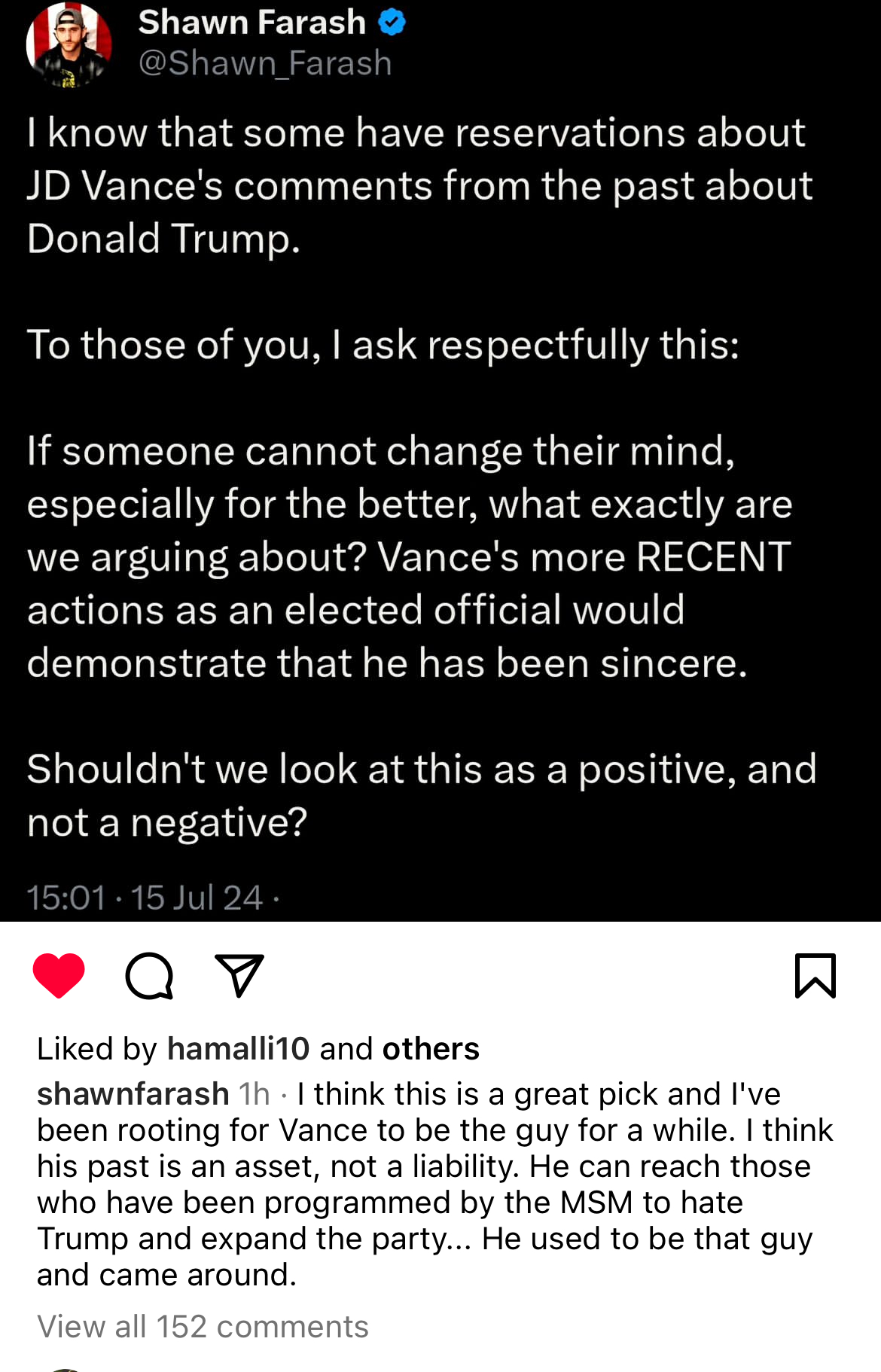This screenshot has height=1372, width=881.
Task: Click the blue verified badge beside Shawn Farash
Action: pyautogui.click(x=392, y=23)
